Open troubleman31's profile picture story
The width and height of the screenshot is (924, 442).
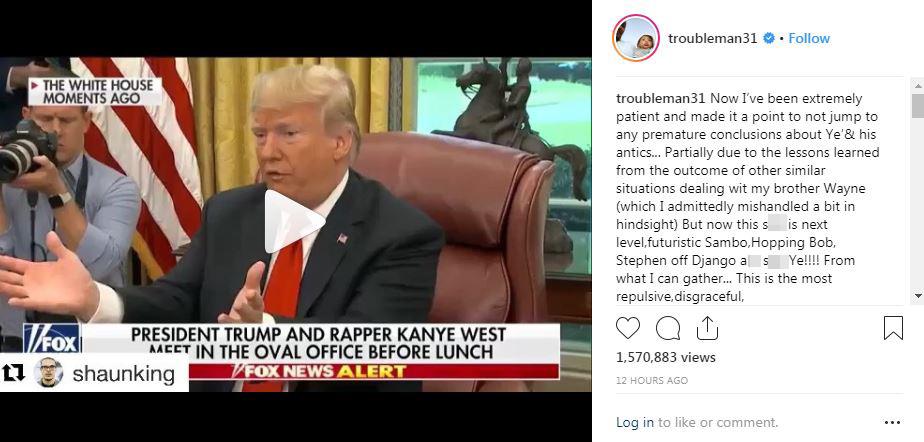636,38
